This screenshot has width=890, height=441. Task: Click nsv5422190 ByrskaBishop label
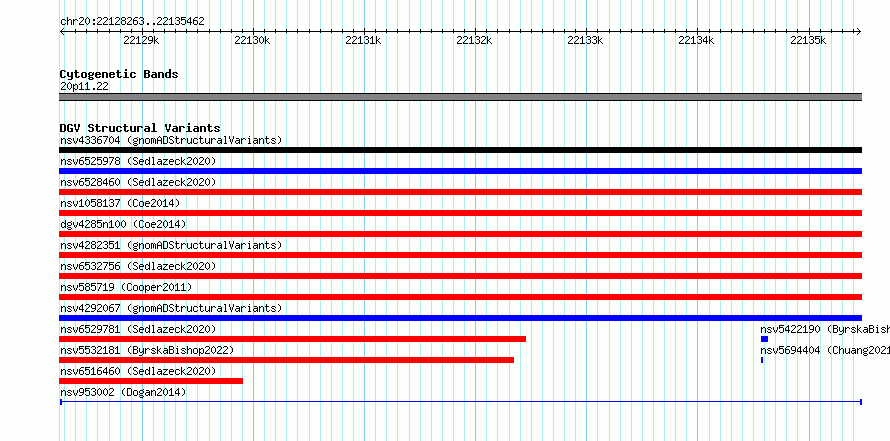pyautogui.click(x=825, y=329)
